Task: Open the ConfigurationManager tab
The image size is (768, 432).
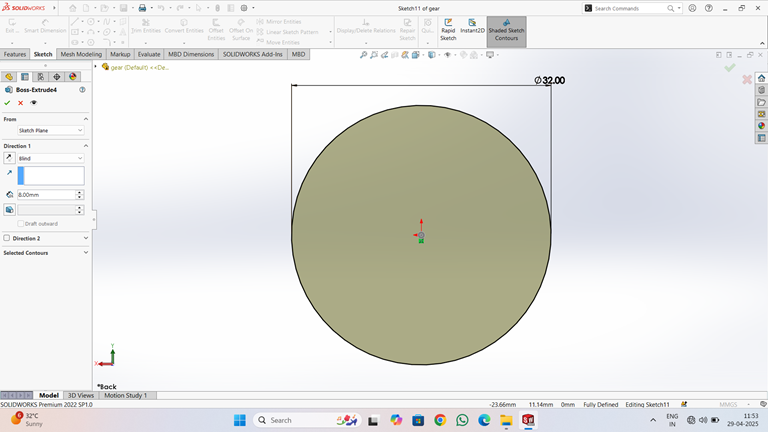Action: 41,76
